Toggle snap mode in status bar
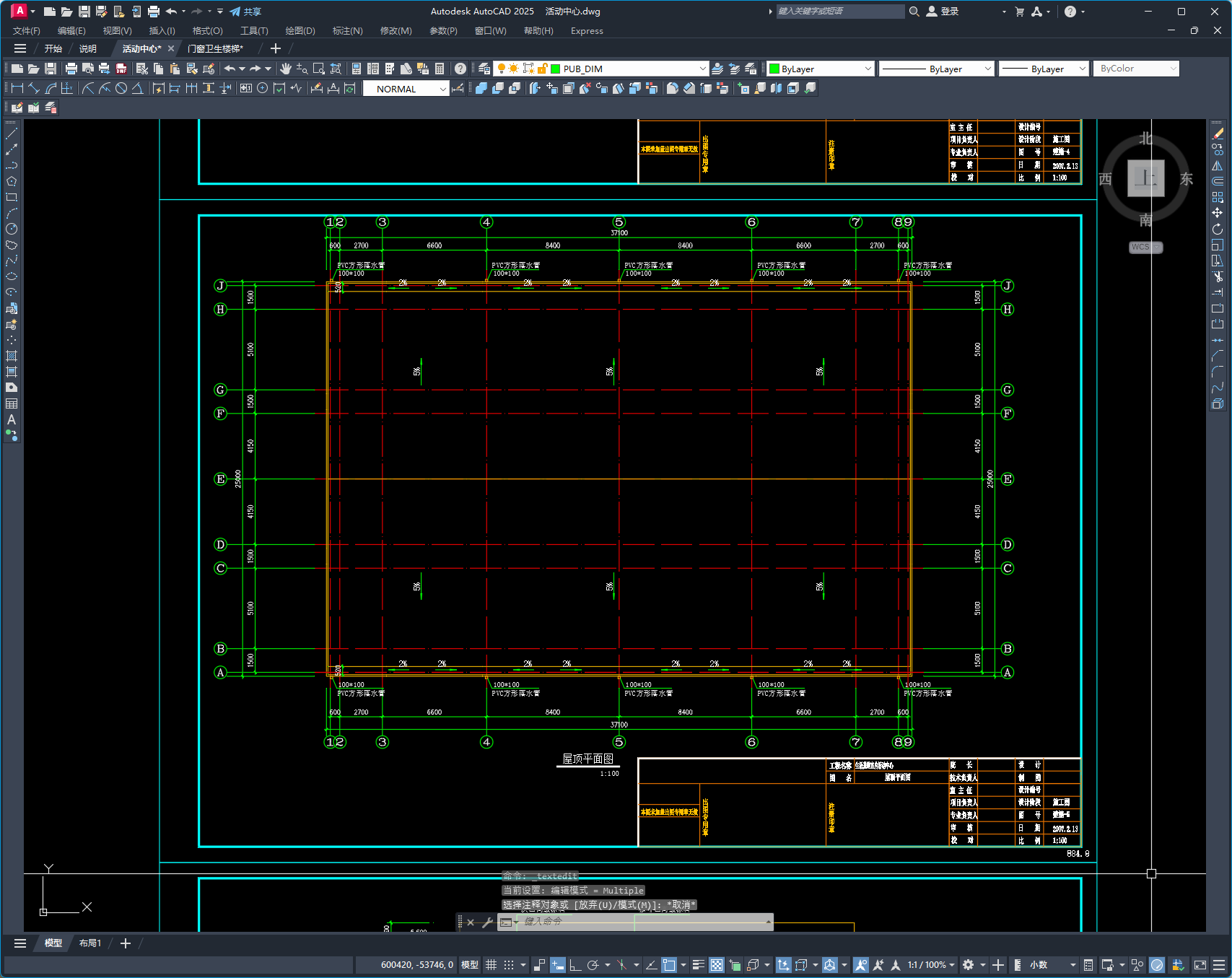 [509, 965]
